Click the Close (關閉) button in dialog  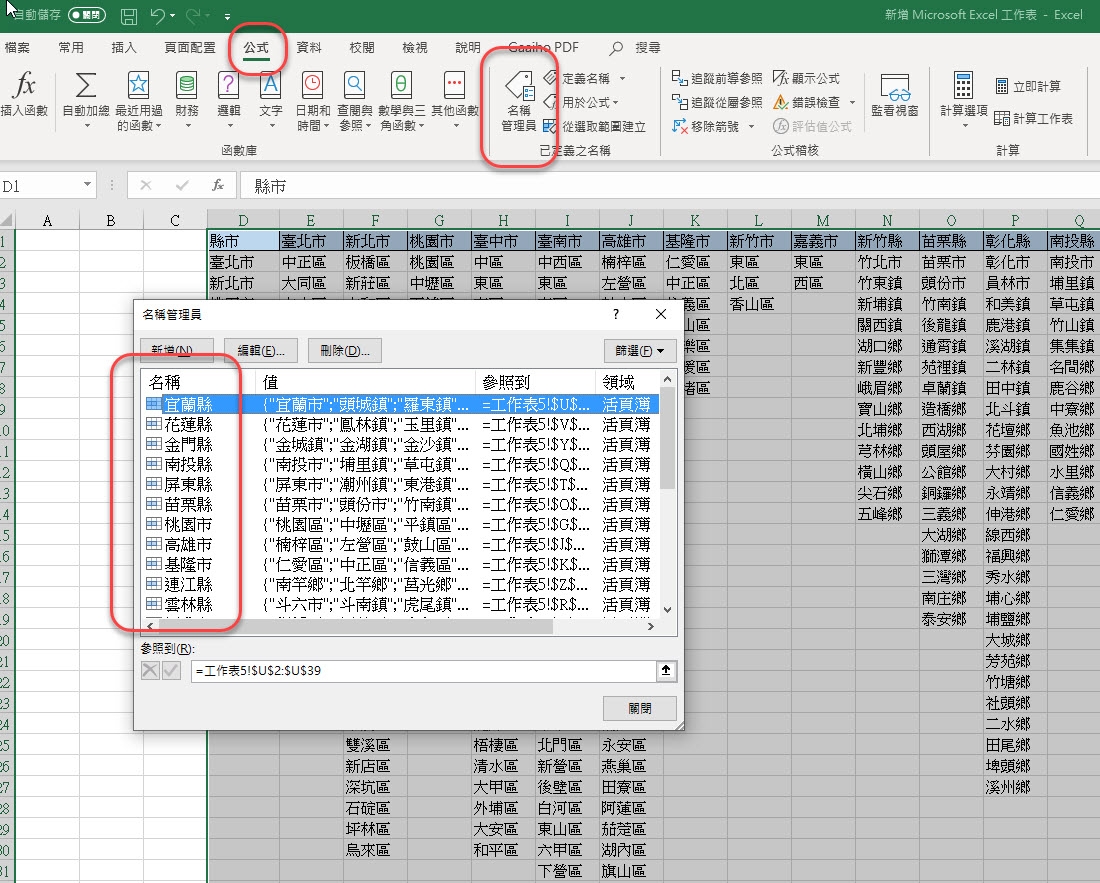[640, 708]
